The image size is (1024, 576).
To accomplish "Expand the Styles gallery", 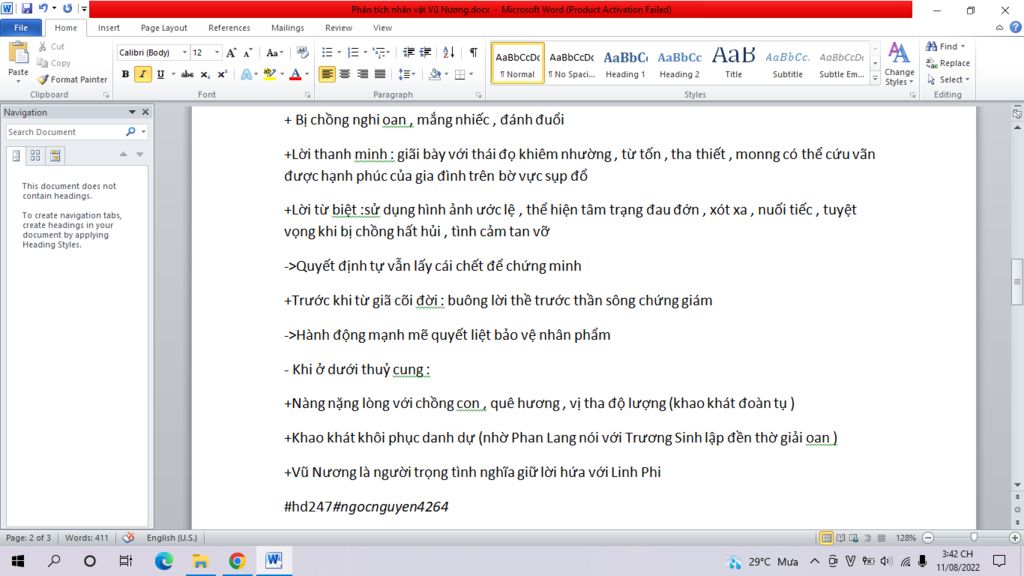I will (x=875, y=78).
